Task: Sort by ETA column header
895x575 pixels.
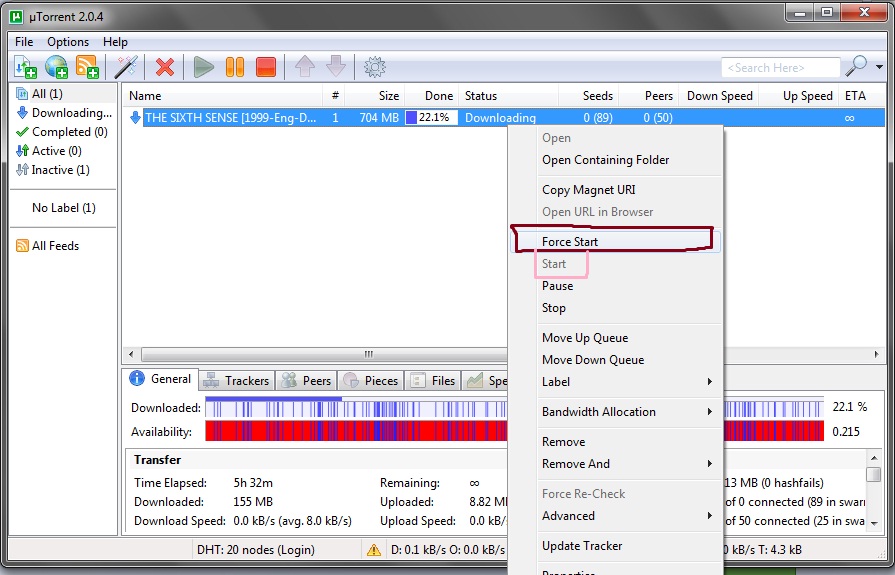Action: pyautogui.click(x=862, y=96)
